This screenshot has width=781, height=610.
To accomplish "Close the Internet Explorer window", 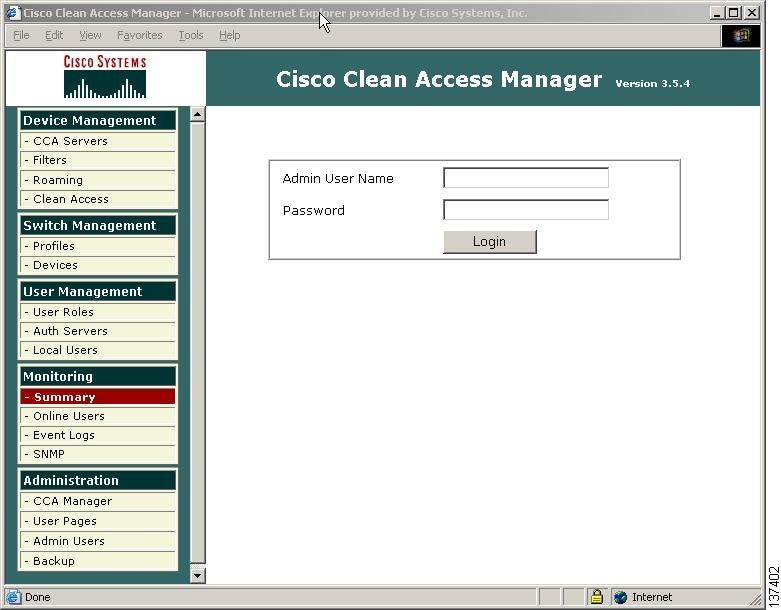I will (752, 13).
